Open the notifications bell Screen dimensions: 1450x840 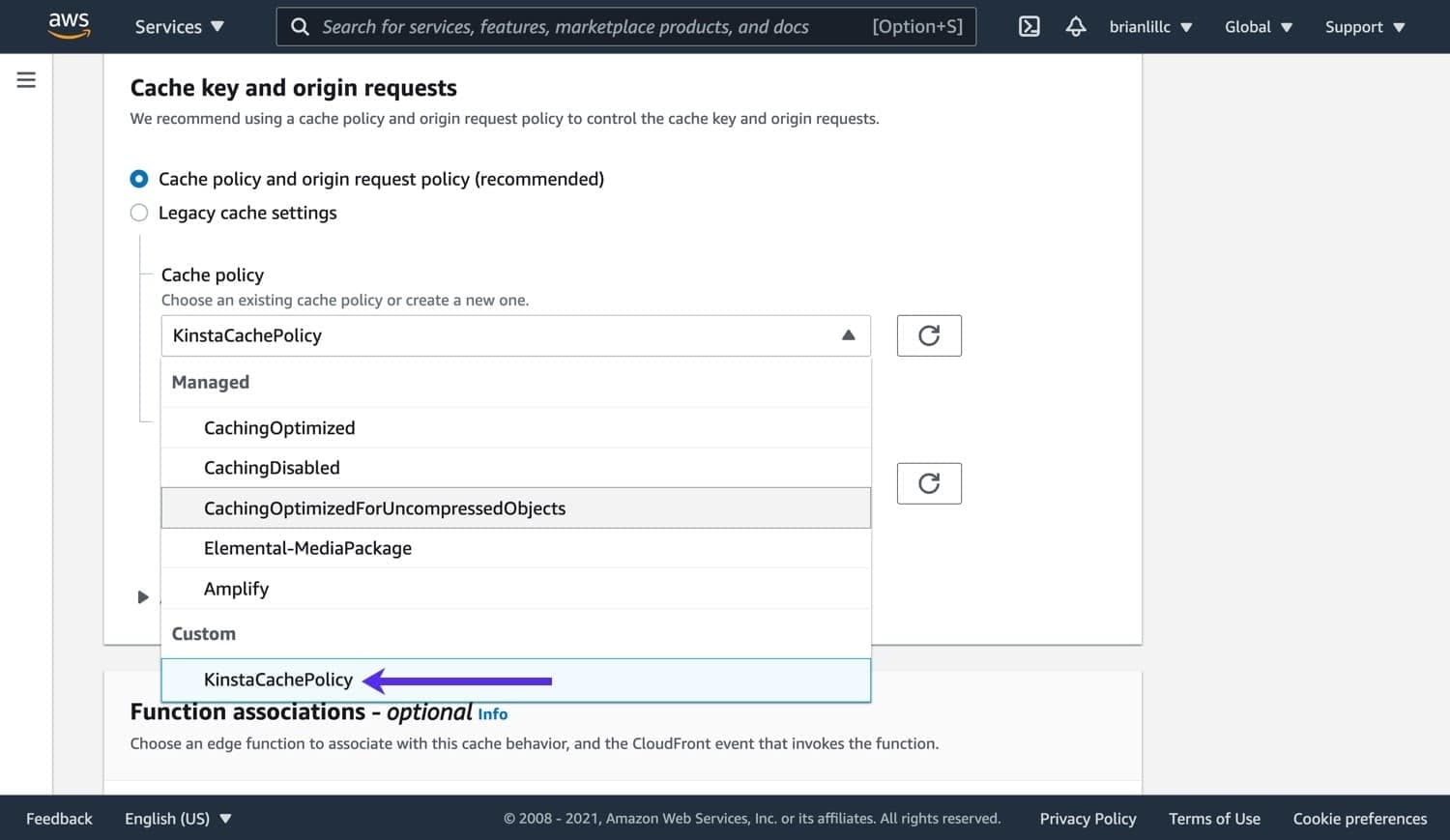tap(1076, 26)
